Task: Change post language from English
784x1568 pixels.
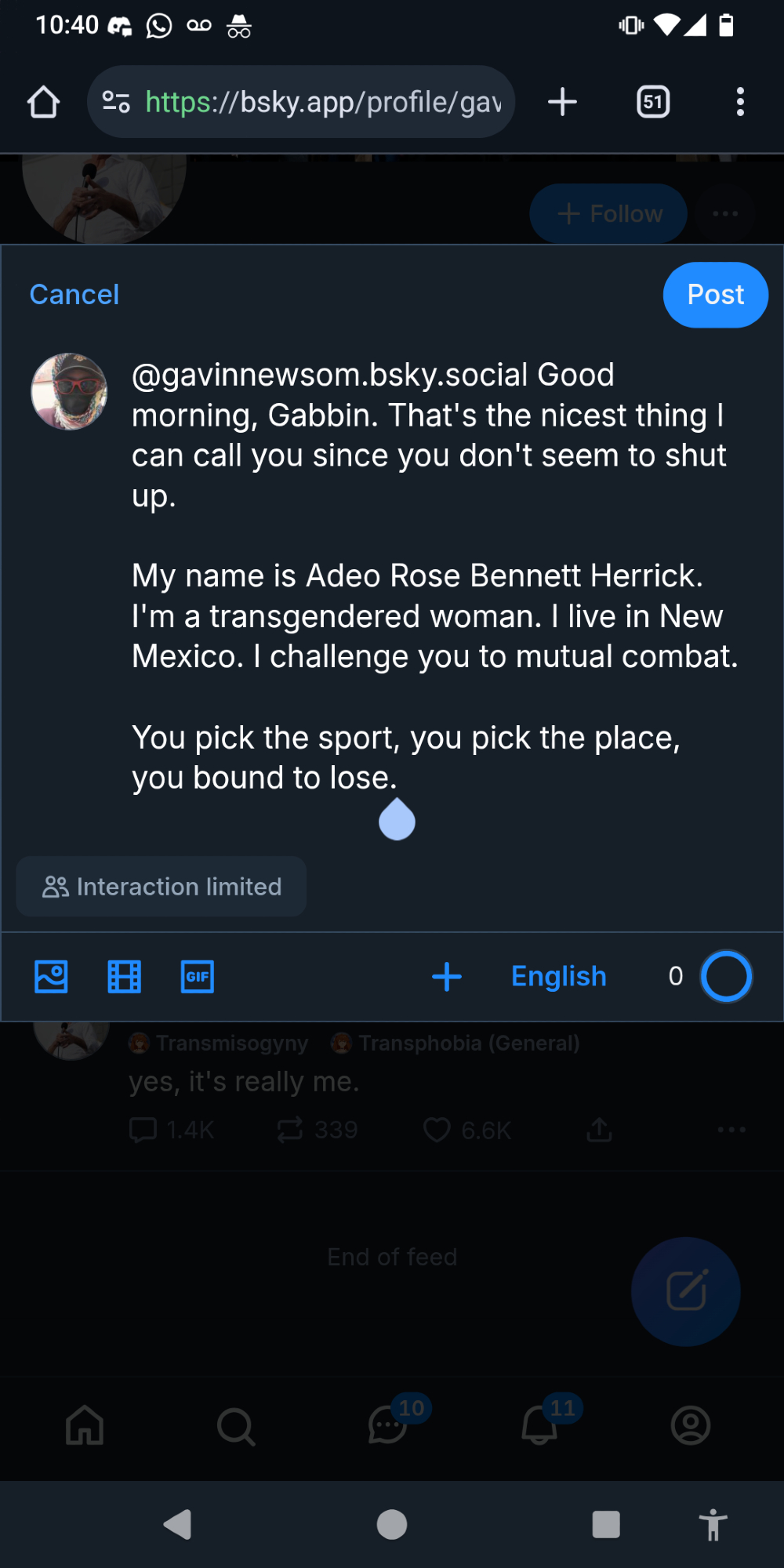Action: [x=558, y=977]
